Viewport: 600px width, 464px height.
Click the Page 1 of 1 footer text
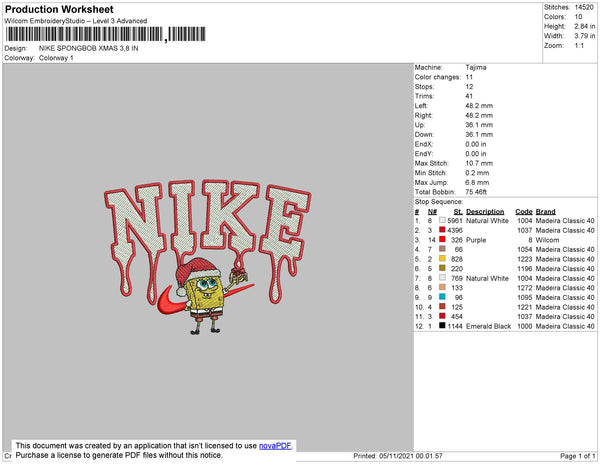(578, 456)
